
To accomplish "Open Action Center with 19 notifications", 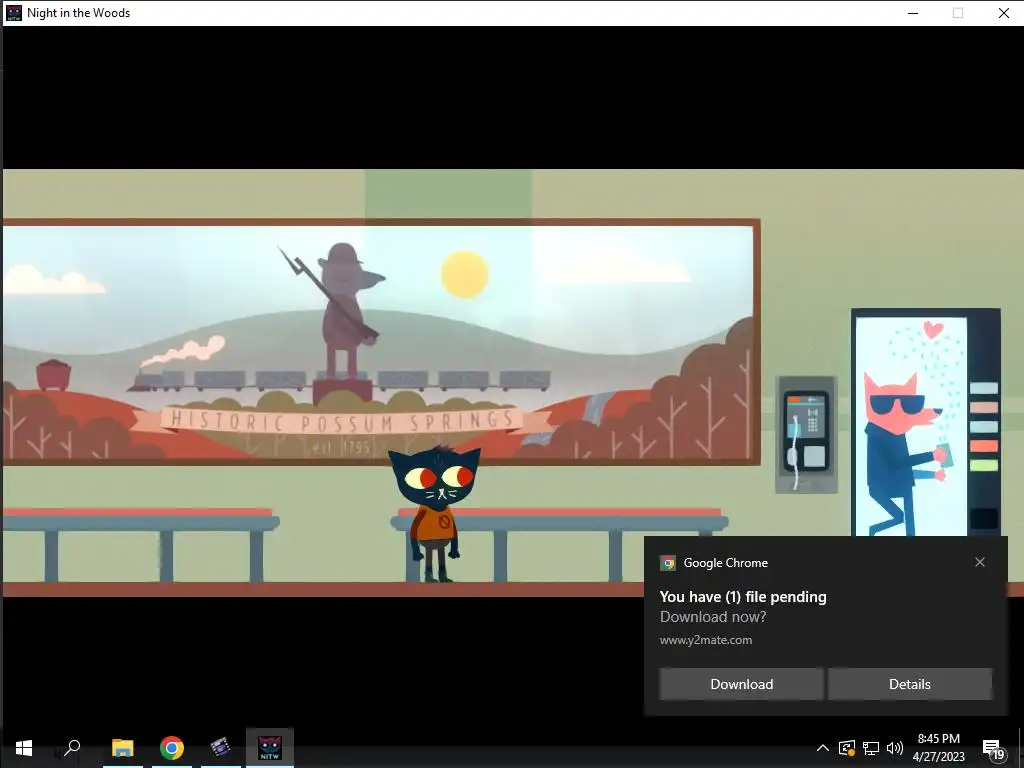I will point(993,749).
